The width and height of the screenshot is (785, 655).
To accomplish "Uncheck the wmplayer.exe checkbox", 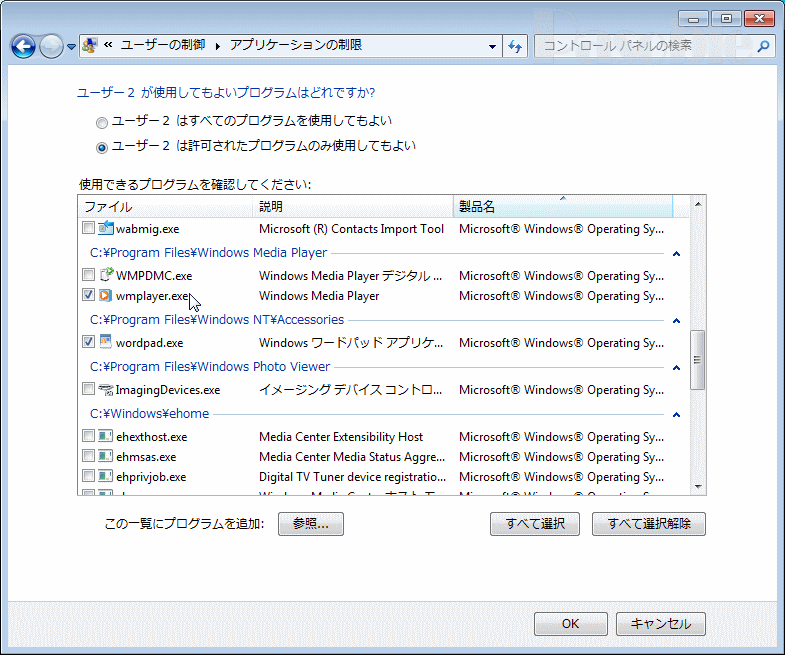I will (88, 294).
